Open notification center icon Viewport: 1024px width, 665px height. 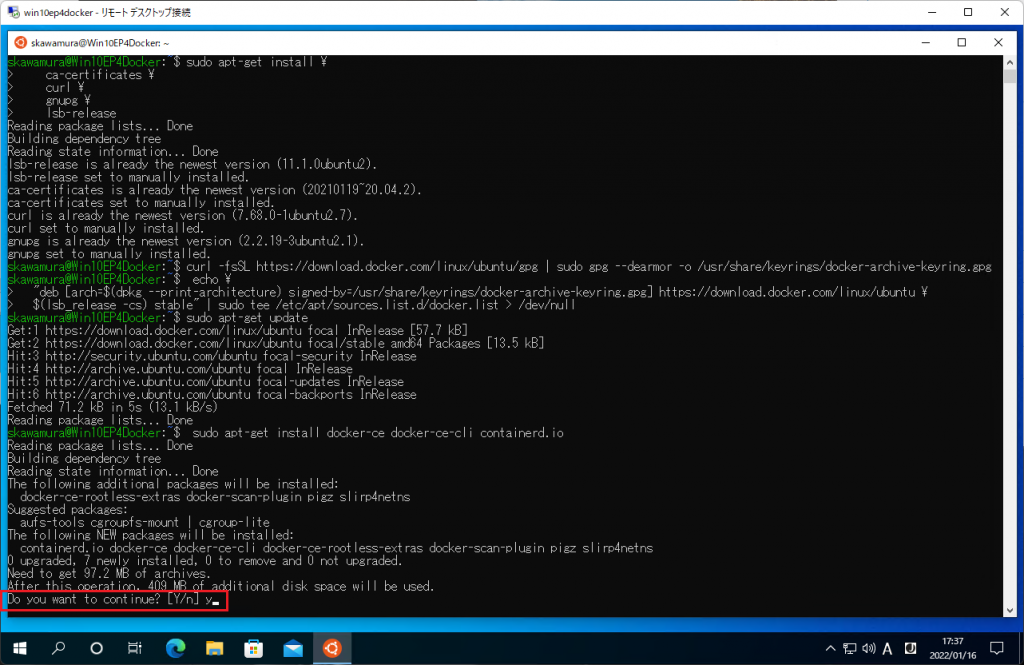click(x=997, y=648)
